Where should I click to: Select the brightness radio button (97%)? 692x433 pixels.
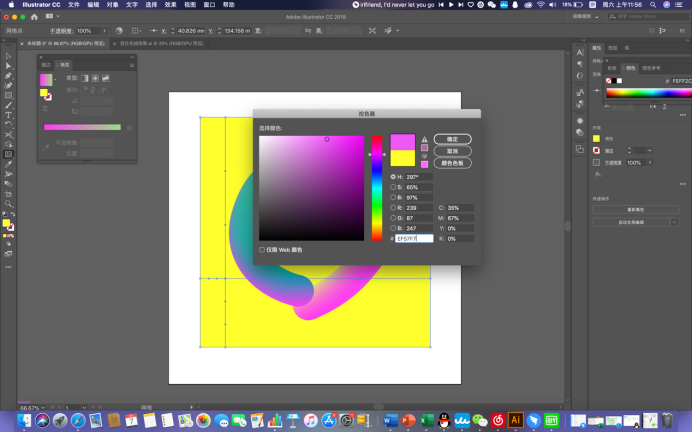tap(393, 197)
